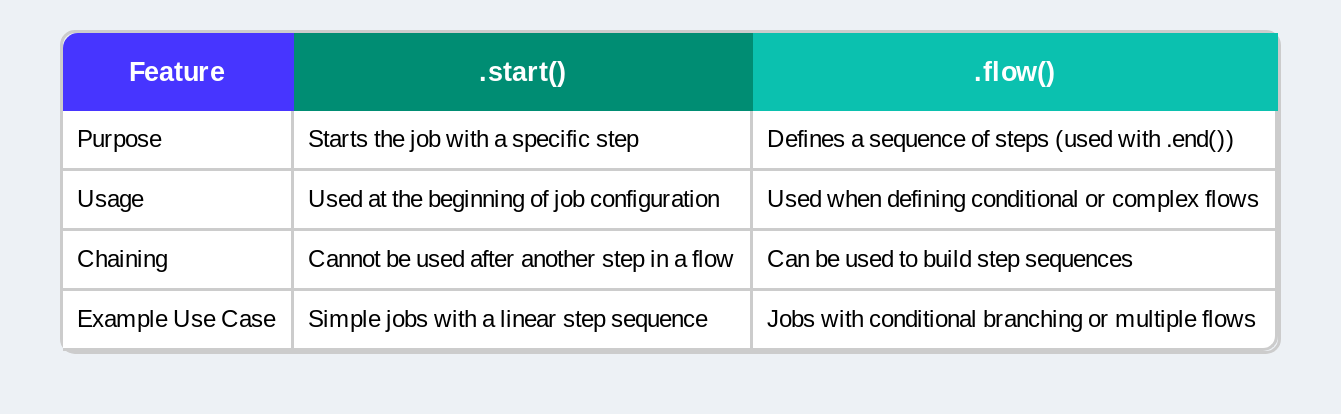Viewport: 1341px width, 414px height.
Task: Select the Example Use Case row label
Action: (x=176, y=320)
